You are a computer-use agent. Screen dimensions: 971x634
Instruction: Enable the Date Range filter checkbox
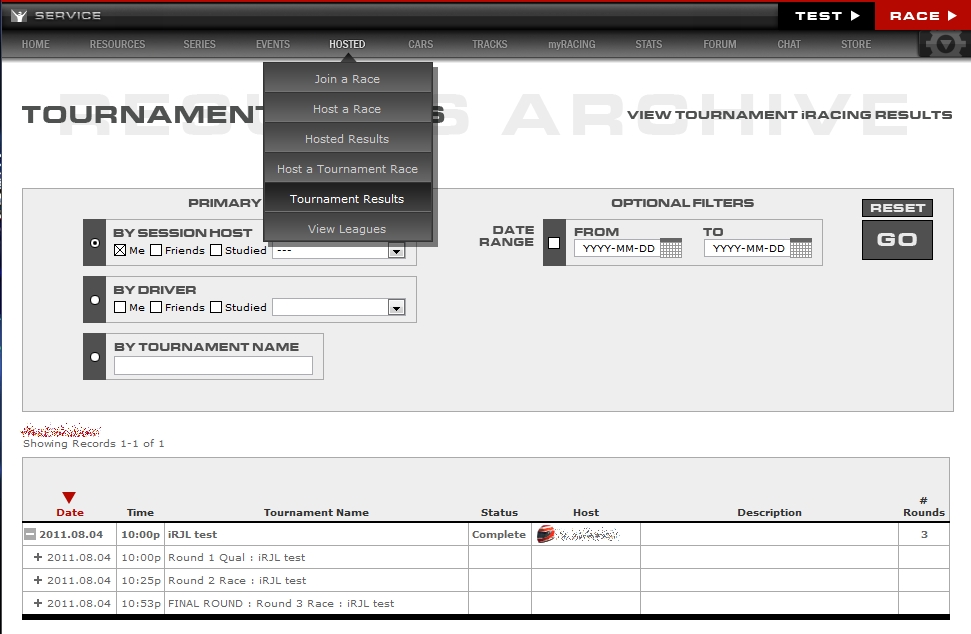tap(554, 243)
